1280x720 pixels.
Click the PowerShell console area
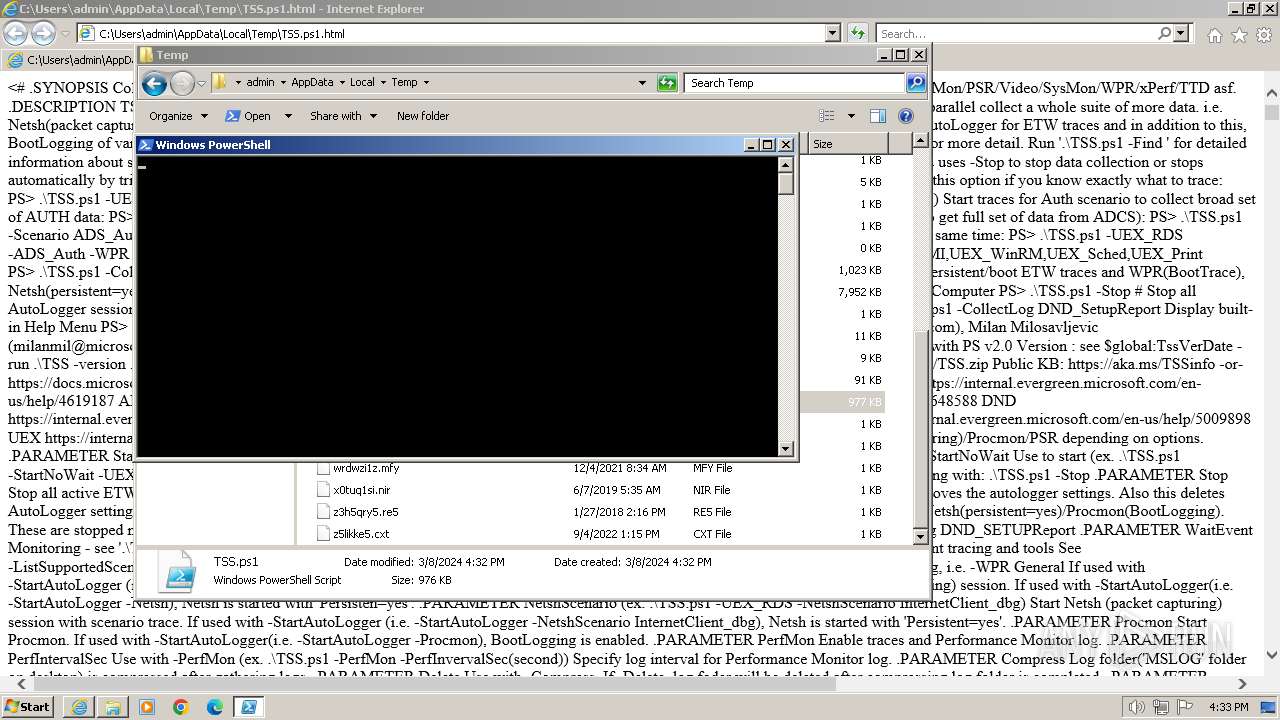[x=457, y=306]
